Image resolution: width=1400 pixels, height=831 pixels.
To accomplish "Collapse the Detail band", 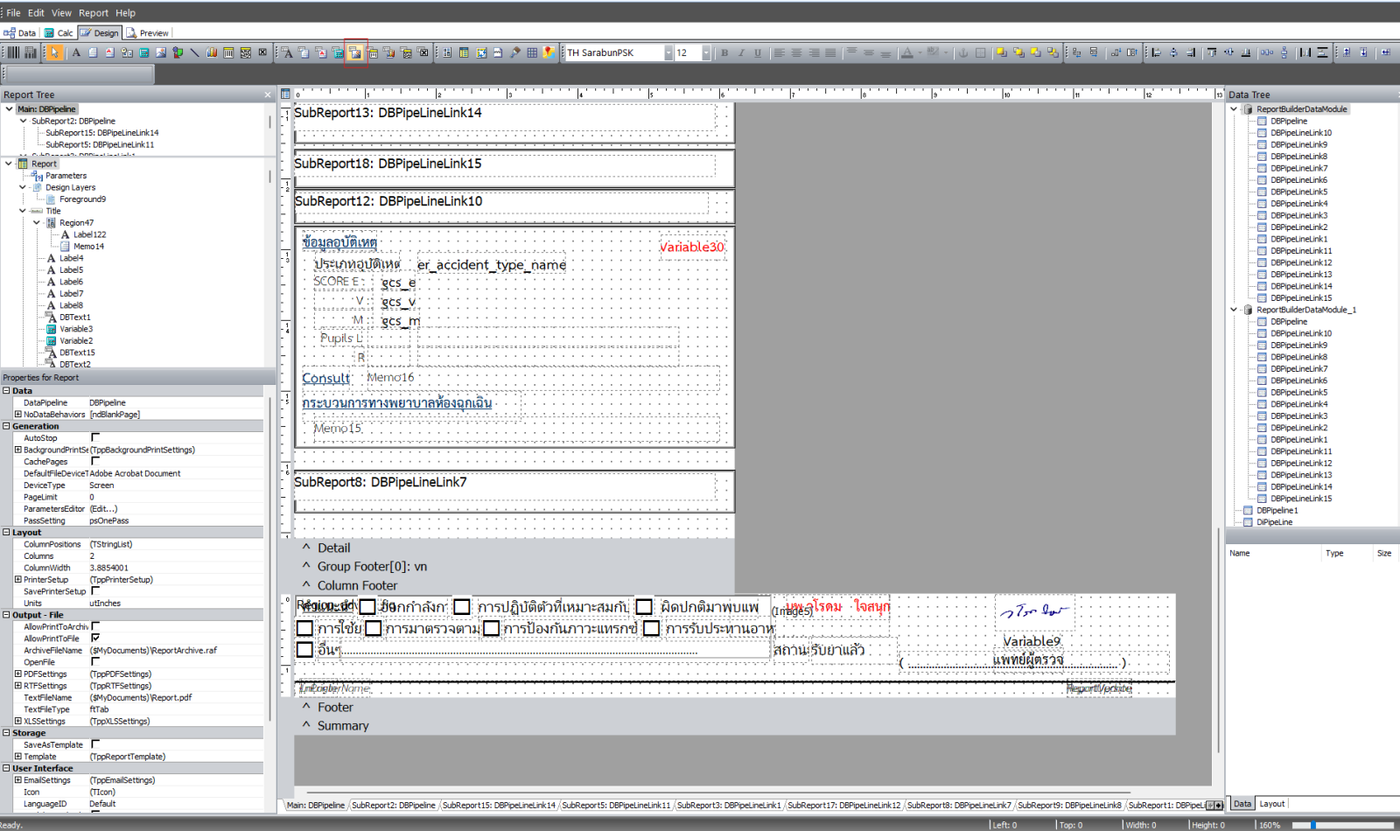I will point(306,548).
